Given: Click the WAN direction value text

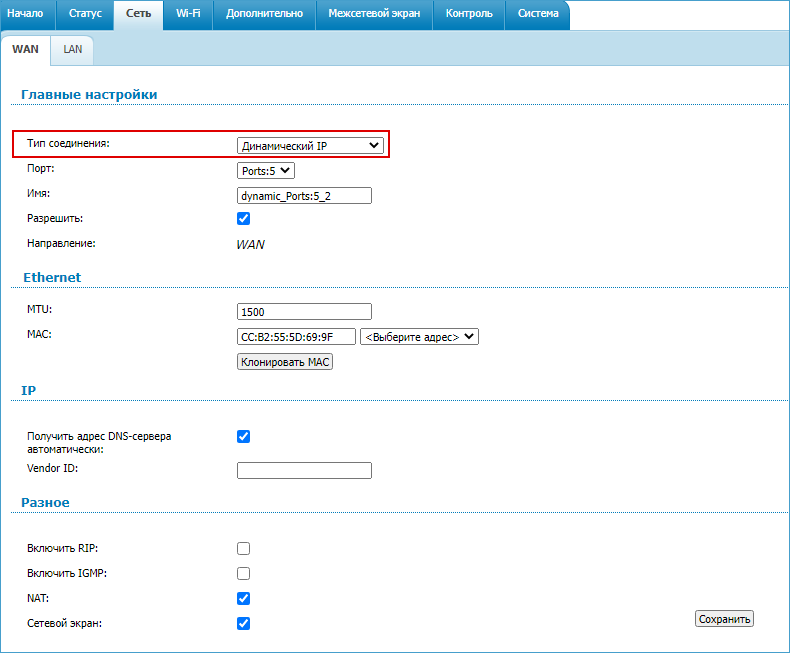Looking at the screenshot, I should 250,244.
